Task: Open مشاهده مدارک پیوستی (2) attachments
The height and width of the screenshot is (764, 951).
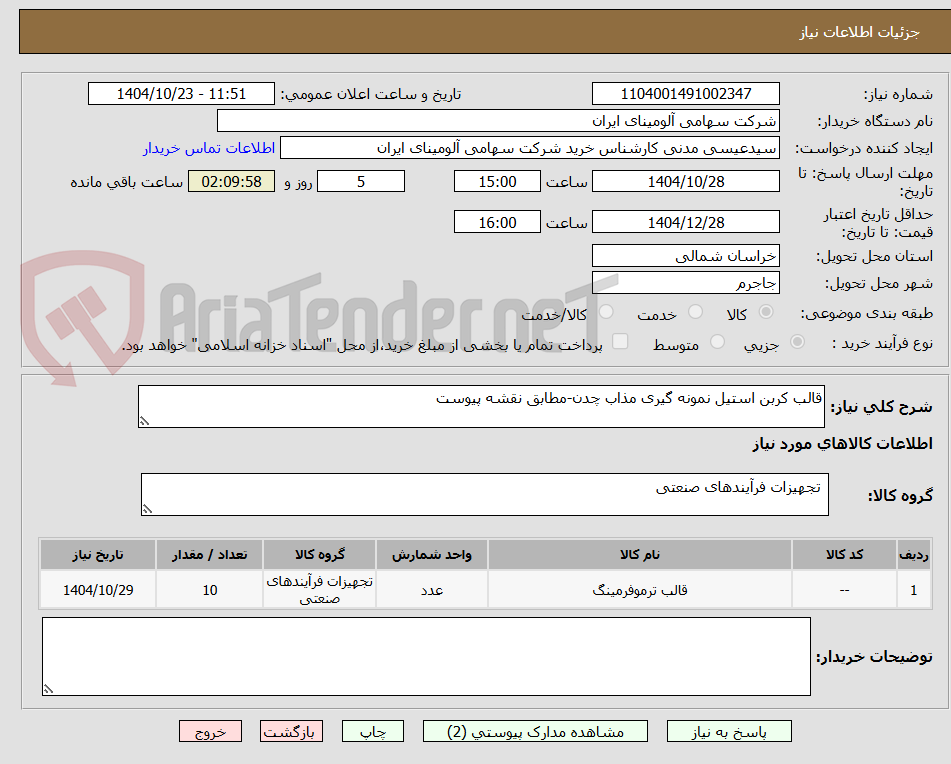Action: point(535,731)
